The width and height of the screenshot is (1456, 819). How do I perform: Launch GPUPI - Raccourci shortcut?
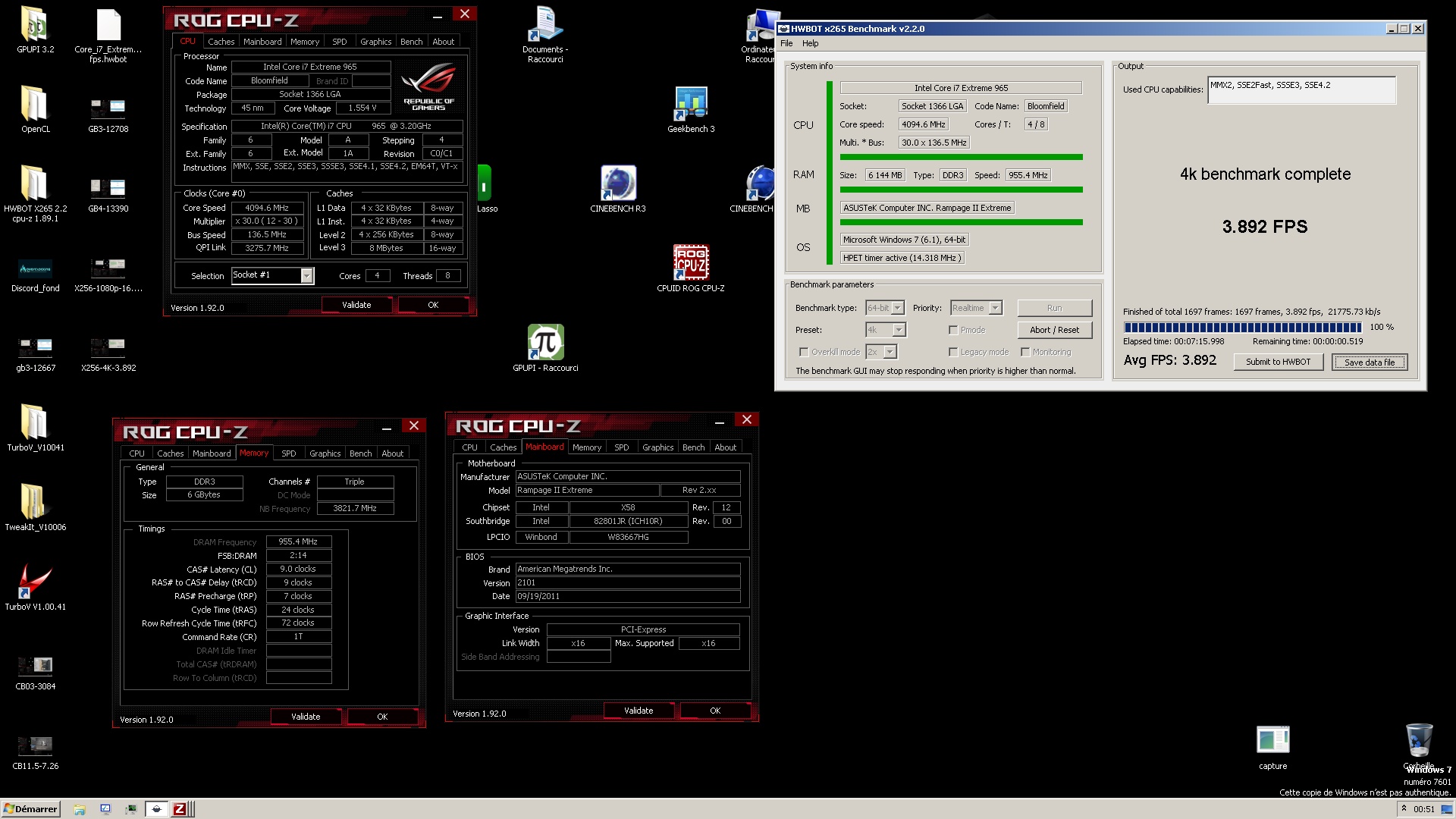545,348
